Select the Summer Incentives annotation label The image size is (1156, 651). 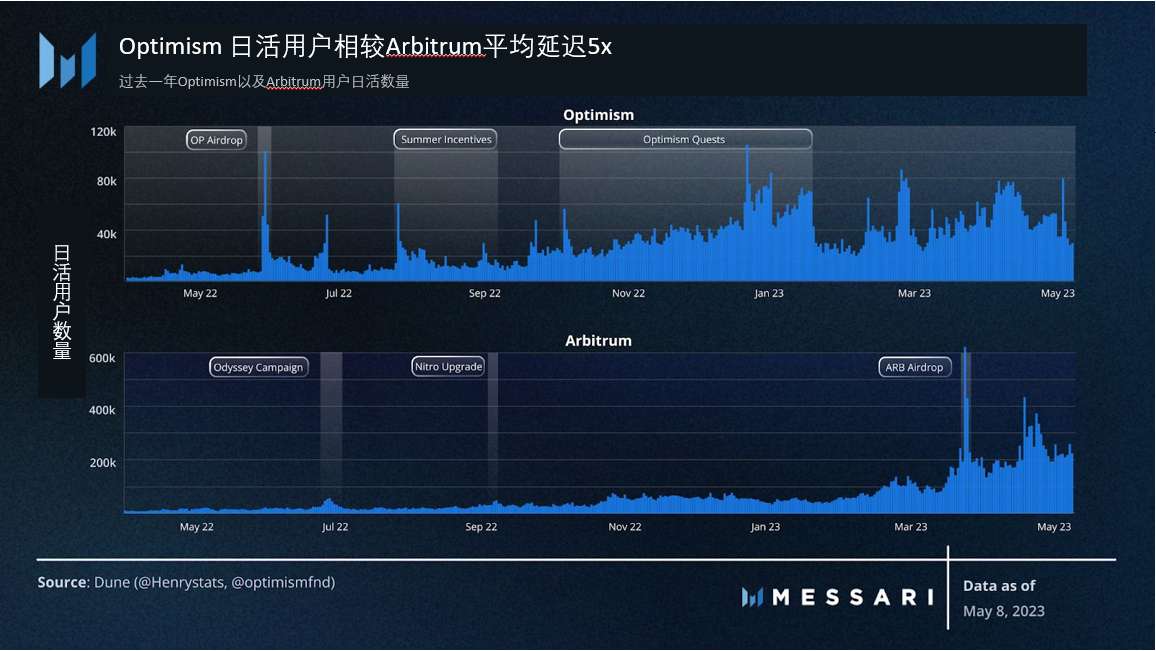coord(446,140)
